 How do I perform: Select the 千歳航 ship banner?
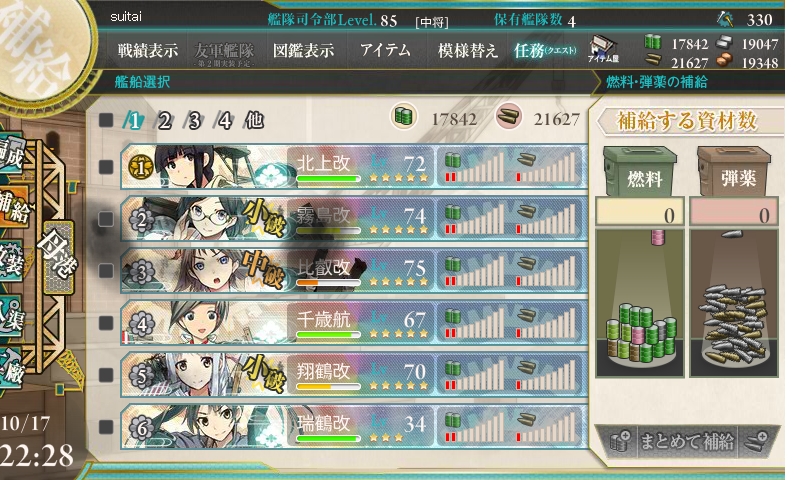[353, 322]
